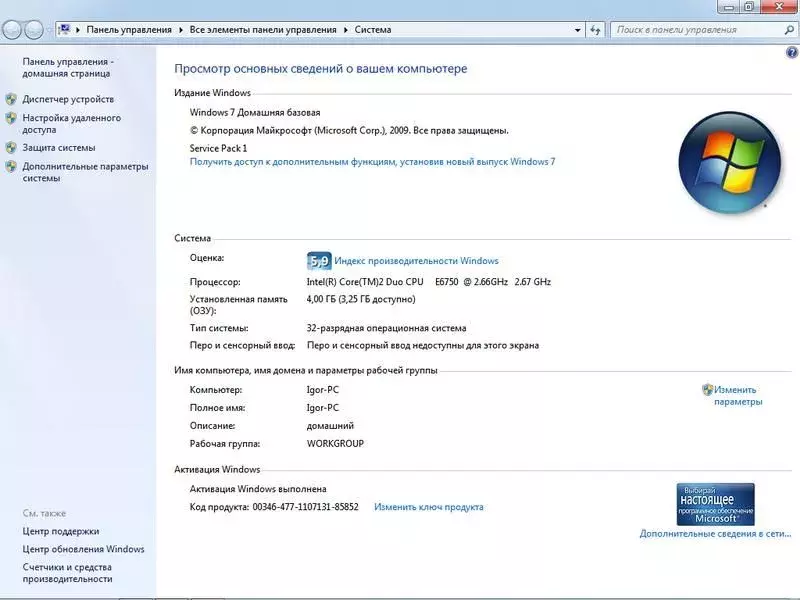The image size is (800, 600).
Task: Click Windows 7 Домашняя базовая edition text
Action: coord(255,112)
